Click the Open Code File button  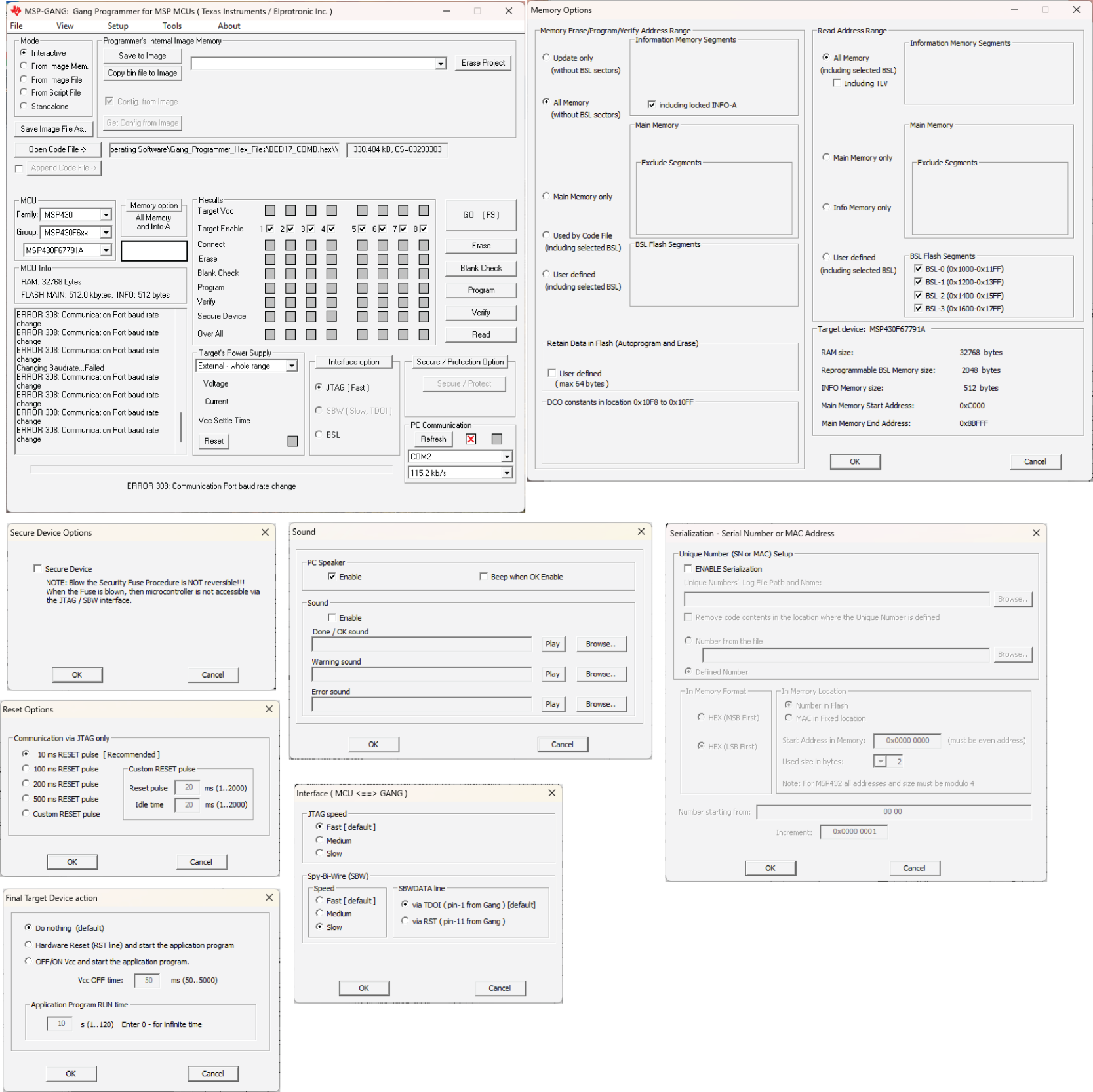click(57, 149)
